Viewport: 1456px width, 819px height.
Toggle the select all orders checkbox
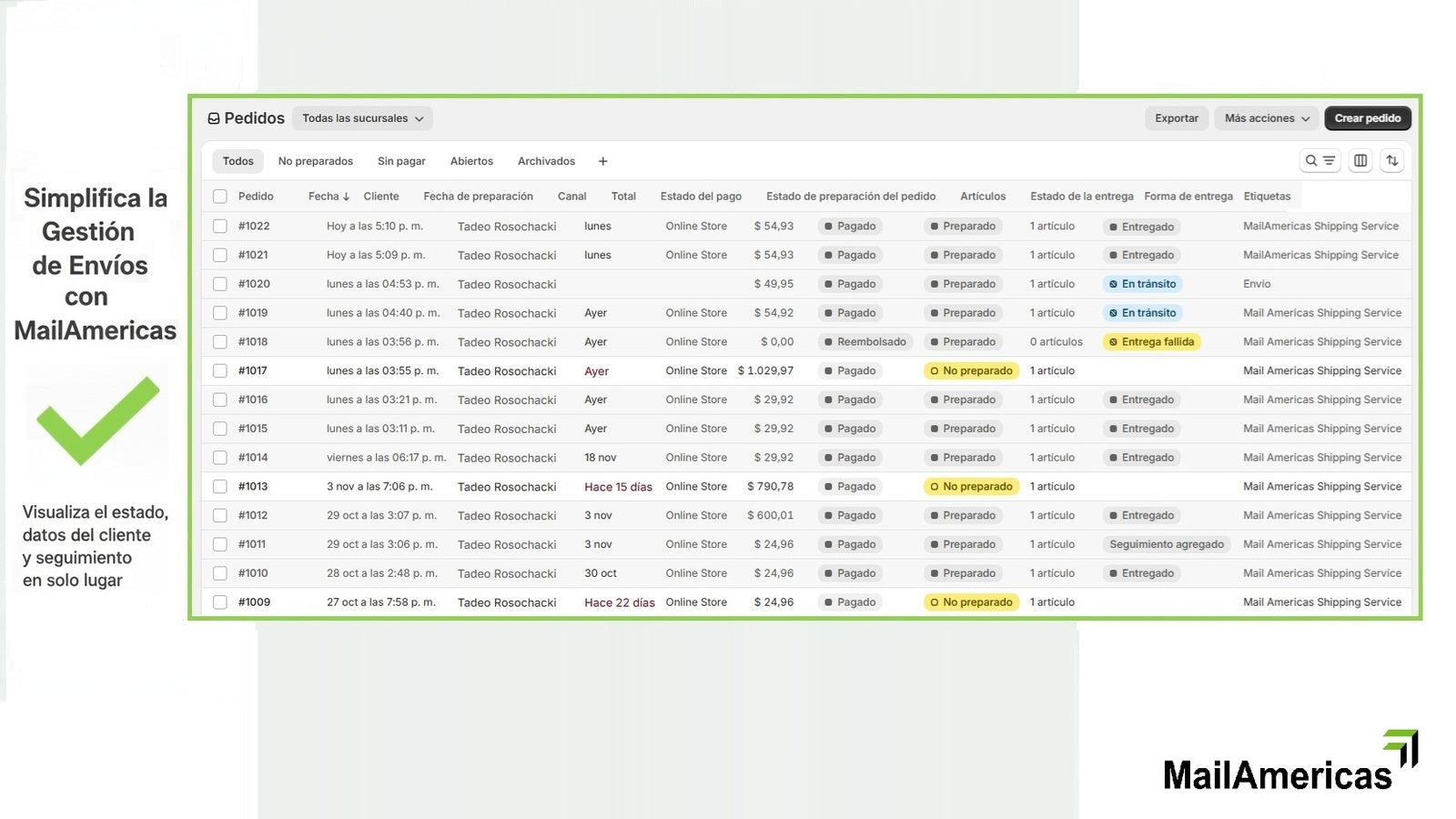point(220,197)
